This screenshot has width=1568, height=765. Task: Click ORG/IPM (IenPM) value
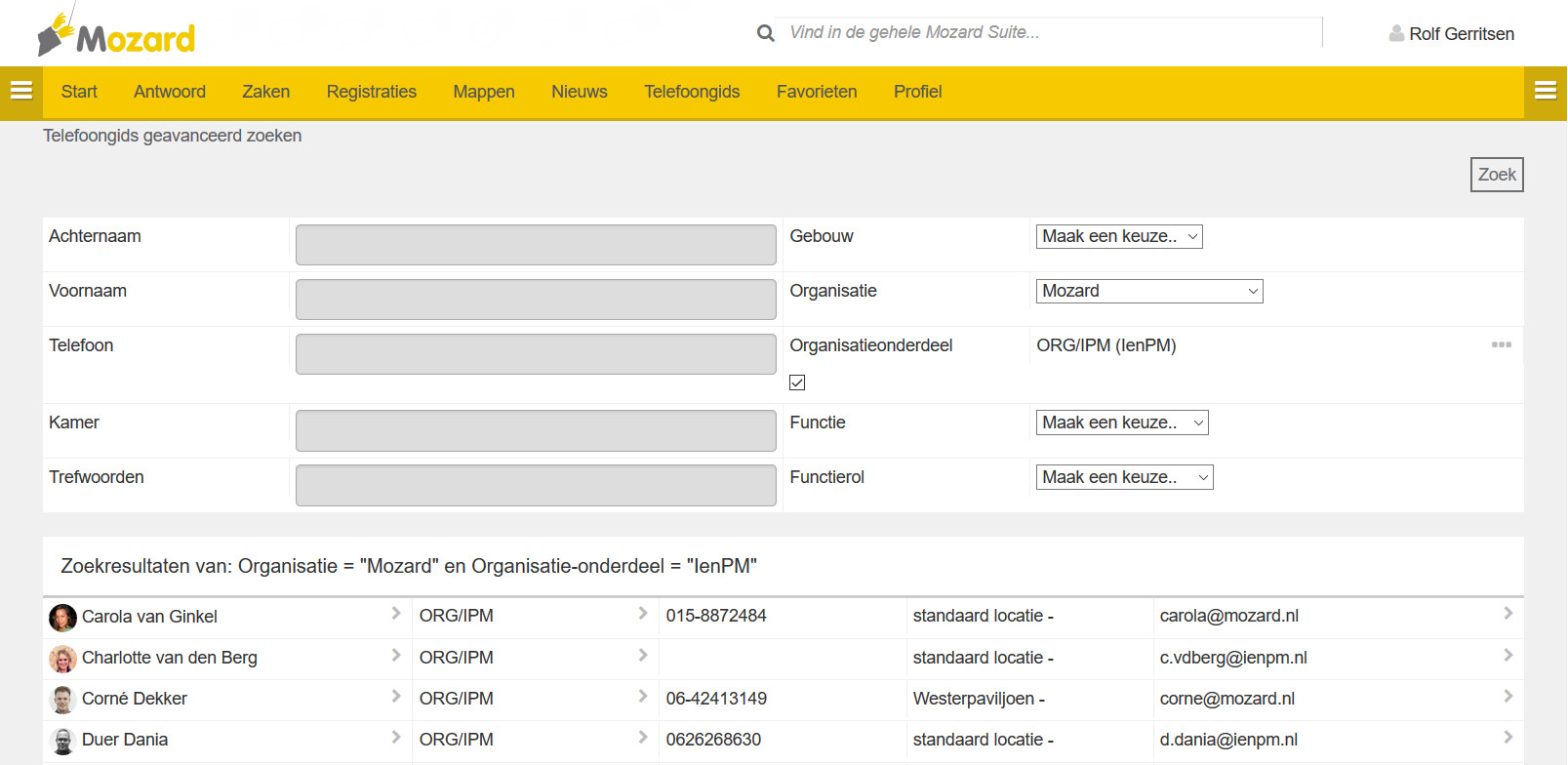click(1106, 345)
